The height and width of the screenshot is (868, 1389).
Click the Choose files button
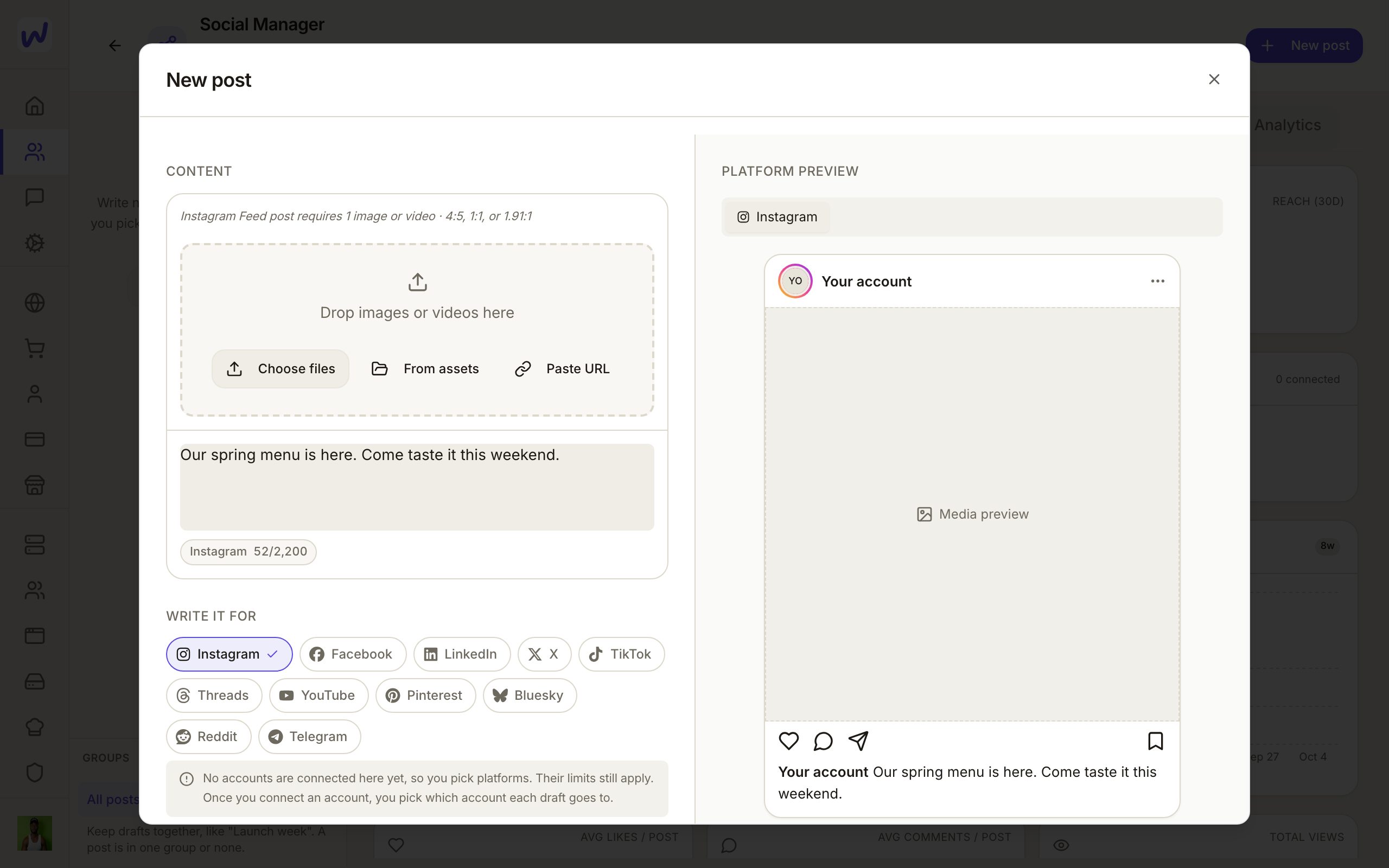coord(280,368)
